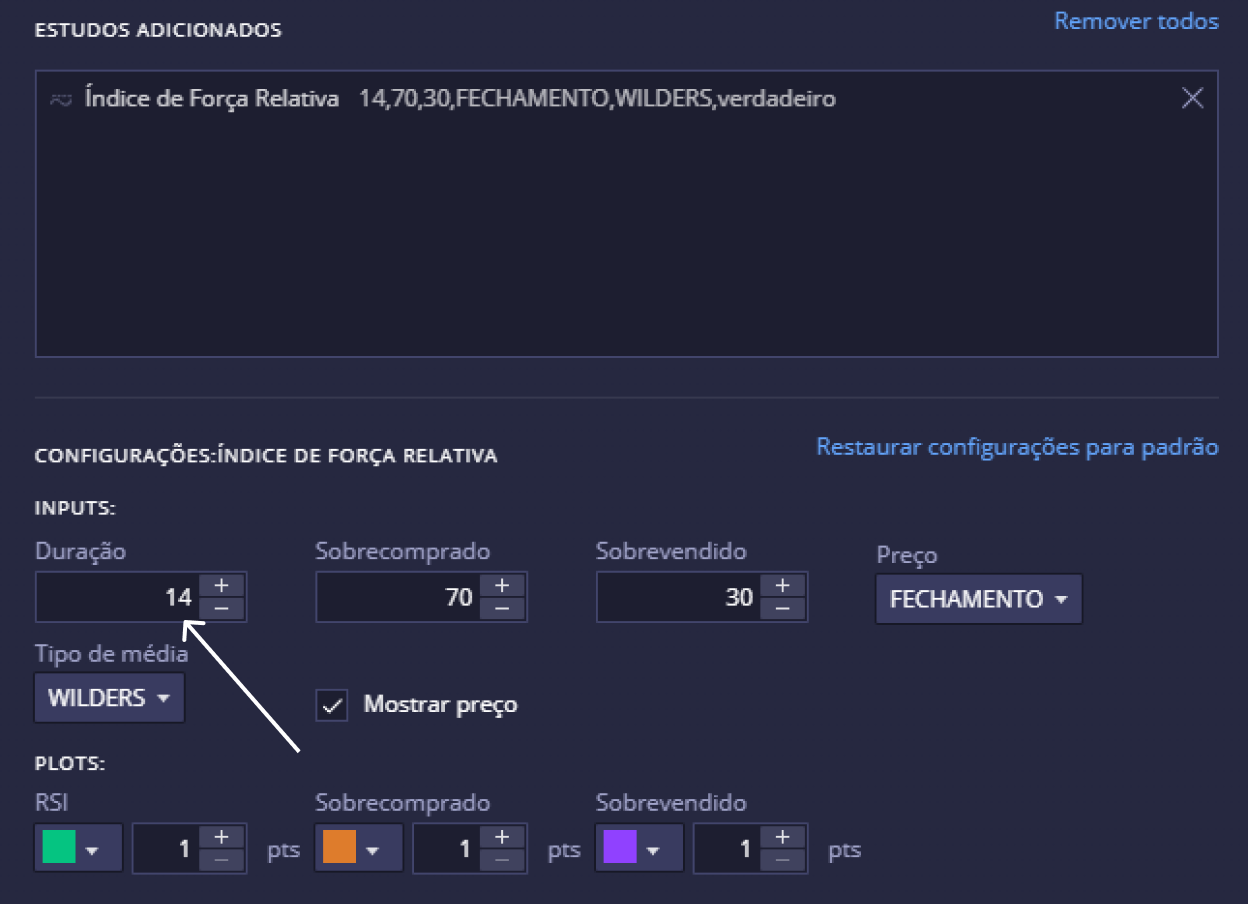Open the Tipo de média WILDERS dropdown
Image resolution: width=1248 pixels, height=904 pixels.
pos(109,698)
